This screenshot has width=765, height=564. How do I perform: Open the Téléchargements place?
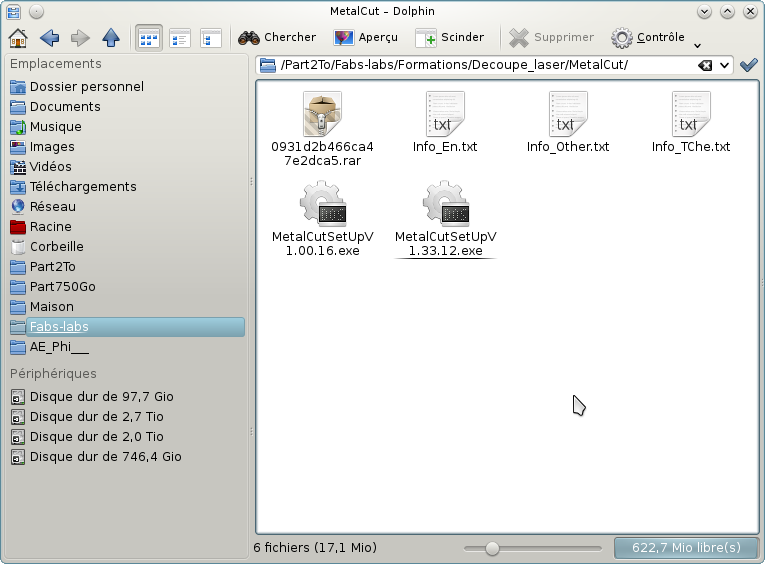[x=127, y=187]
